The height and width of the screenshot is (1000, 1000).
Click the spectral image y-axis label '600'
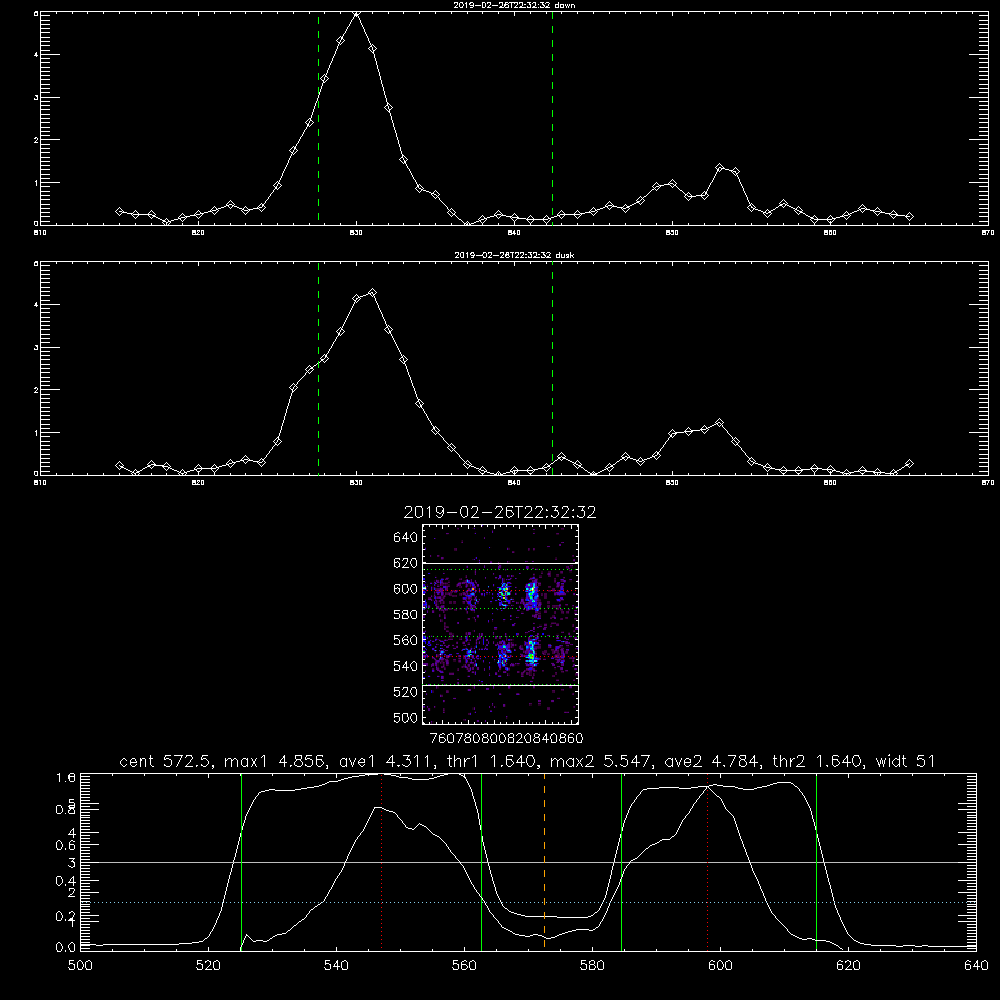coord(406,589)
